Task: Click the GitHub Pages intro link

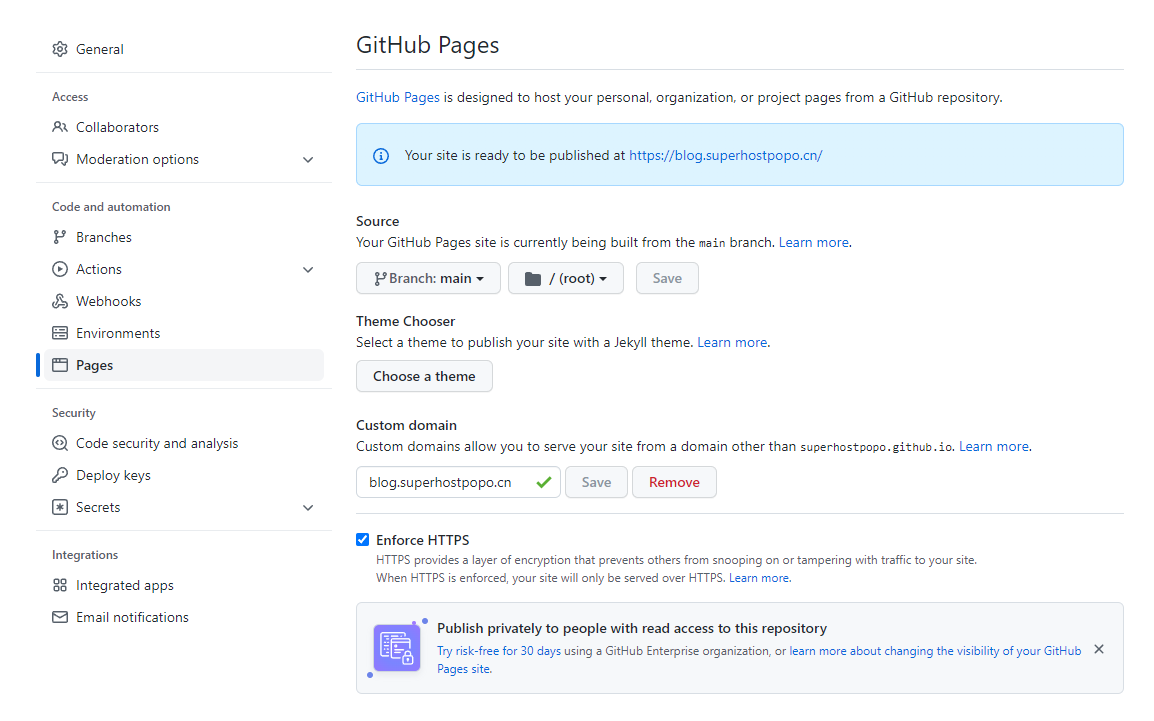Action: click(x=397, y=97)
